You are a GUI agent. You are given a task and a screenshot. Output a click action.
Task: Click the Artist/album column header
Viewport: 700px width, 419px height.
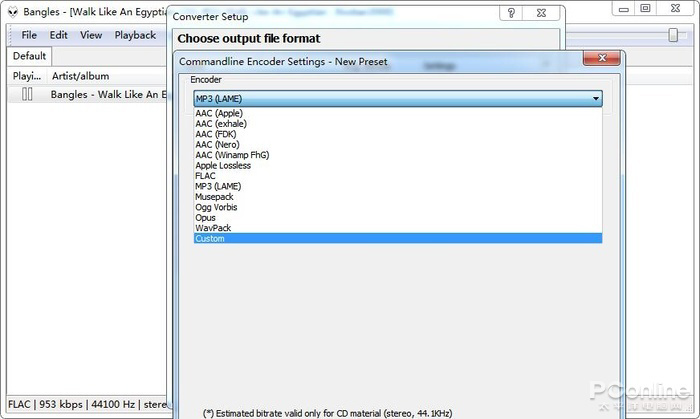click(x=80, y=76)
